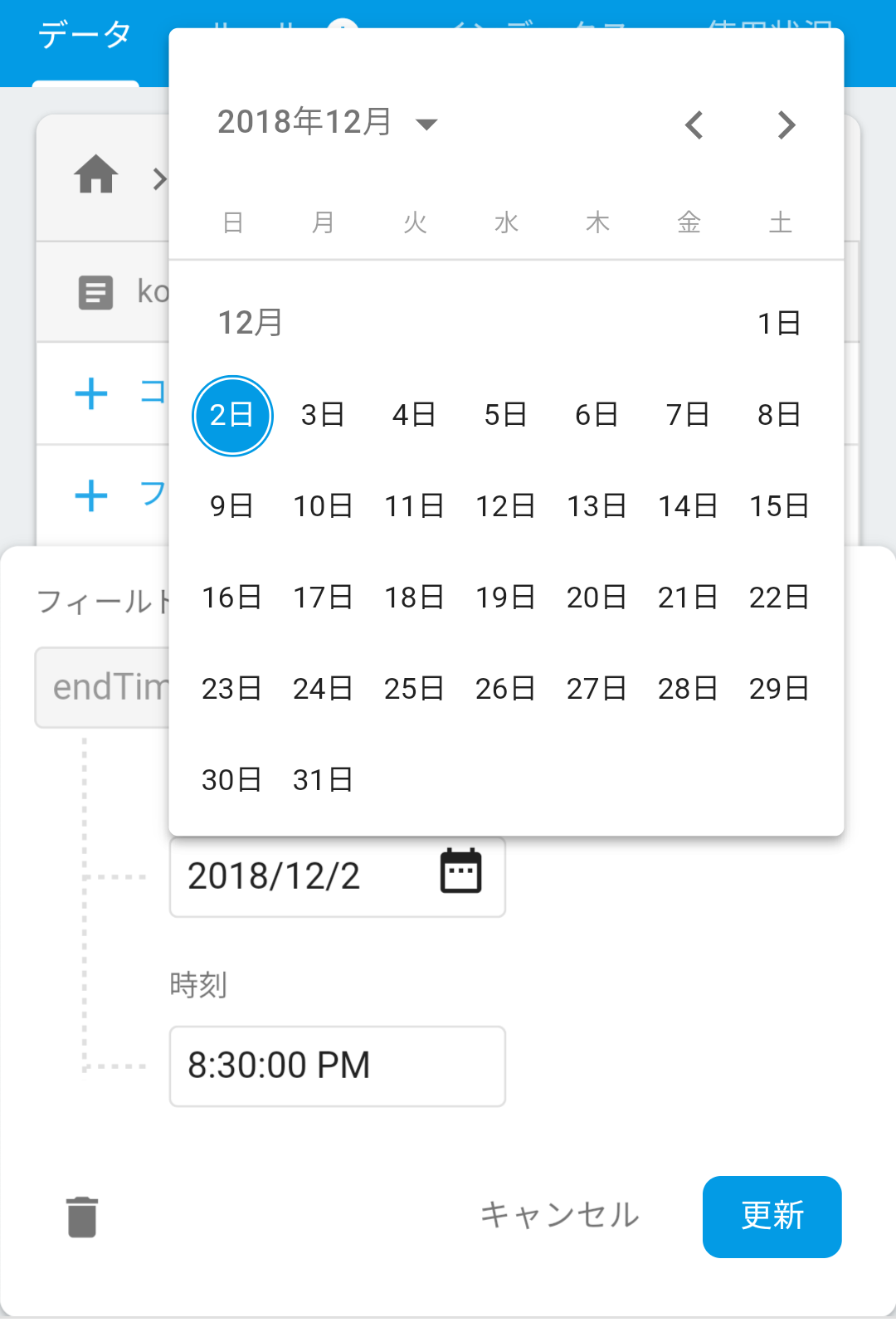Go to next month with the right chevron
This screenshot has height=1332, width=896.
click(x=784, y=124)
